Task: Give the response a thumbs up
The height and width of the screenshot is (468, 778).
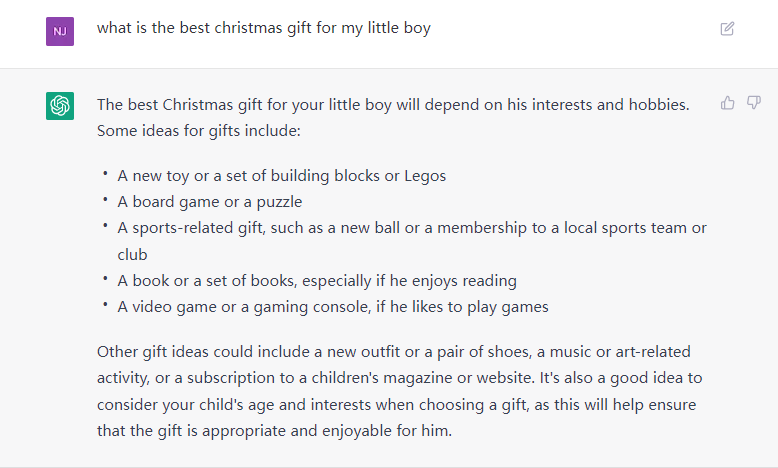Action: pyautogui.click(x=727, y=103)
